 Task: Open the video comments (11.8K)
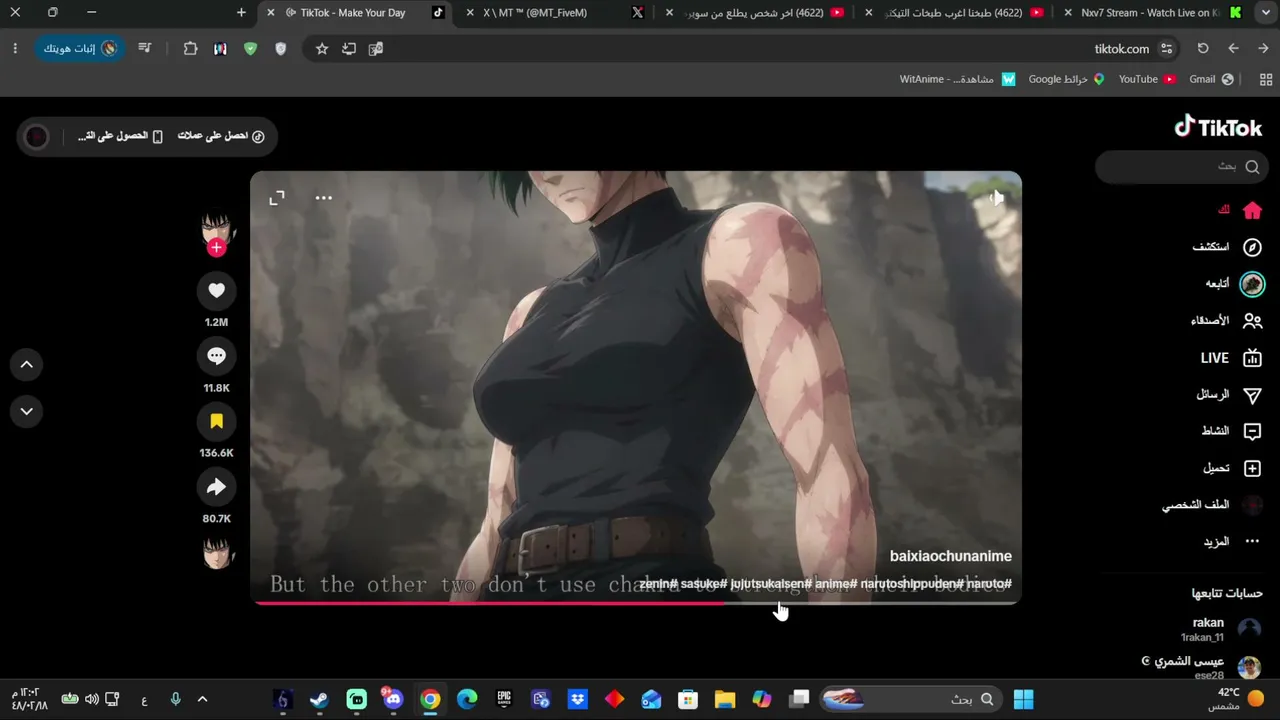216,356
